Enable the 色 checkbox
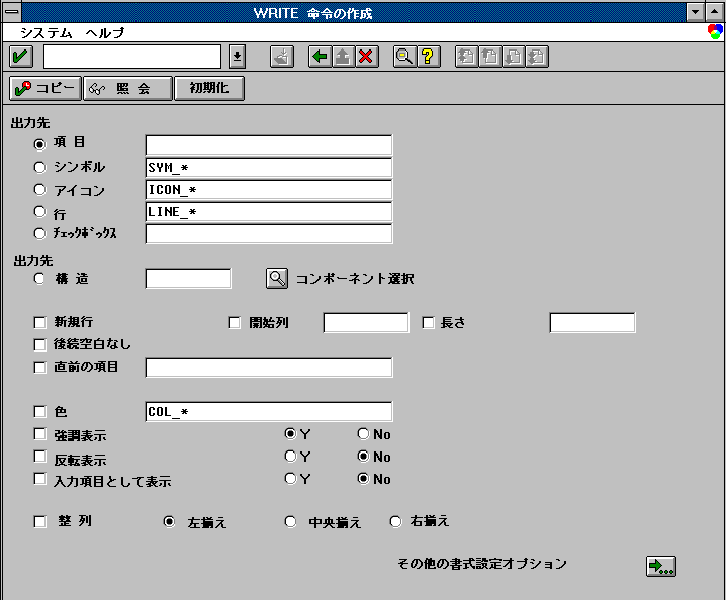 tap(40, 412)
